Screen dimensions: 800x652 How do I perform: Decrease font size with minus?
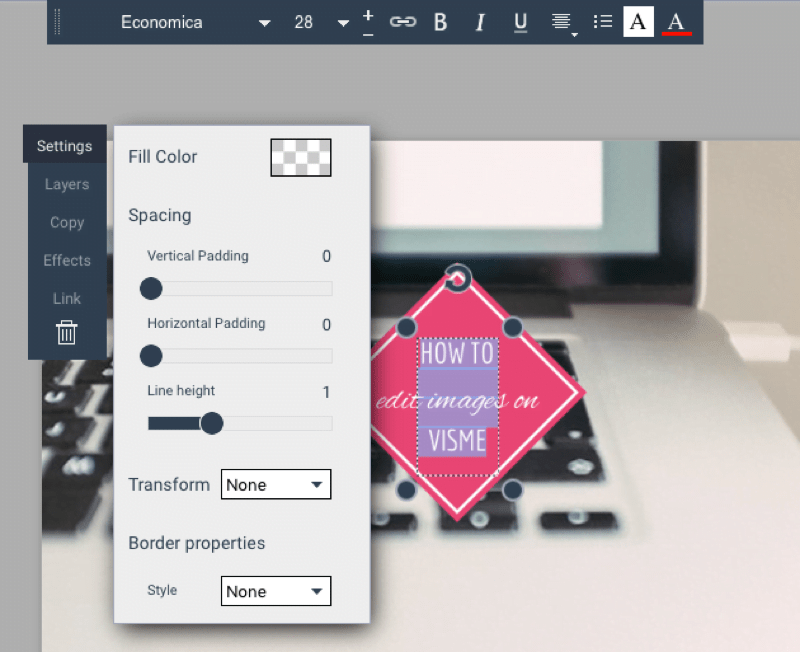(x=368, y=35)
